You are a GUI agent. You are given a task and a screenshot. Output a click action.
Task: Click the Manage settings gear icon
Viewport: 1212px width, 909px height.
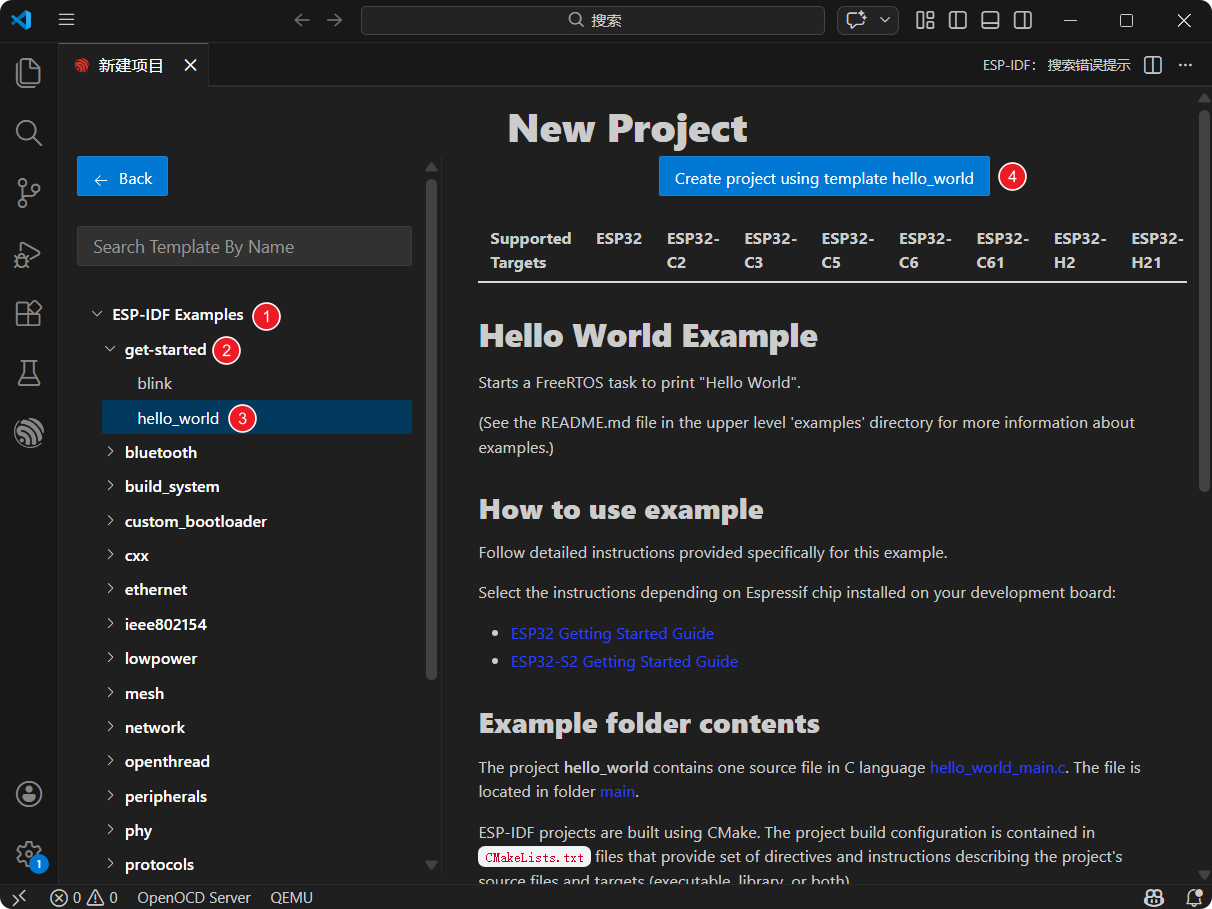[x=29, y=853]
